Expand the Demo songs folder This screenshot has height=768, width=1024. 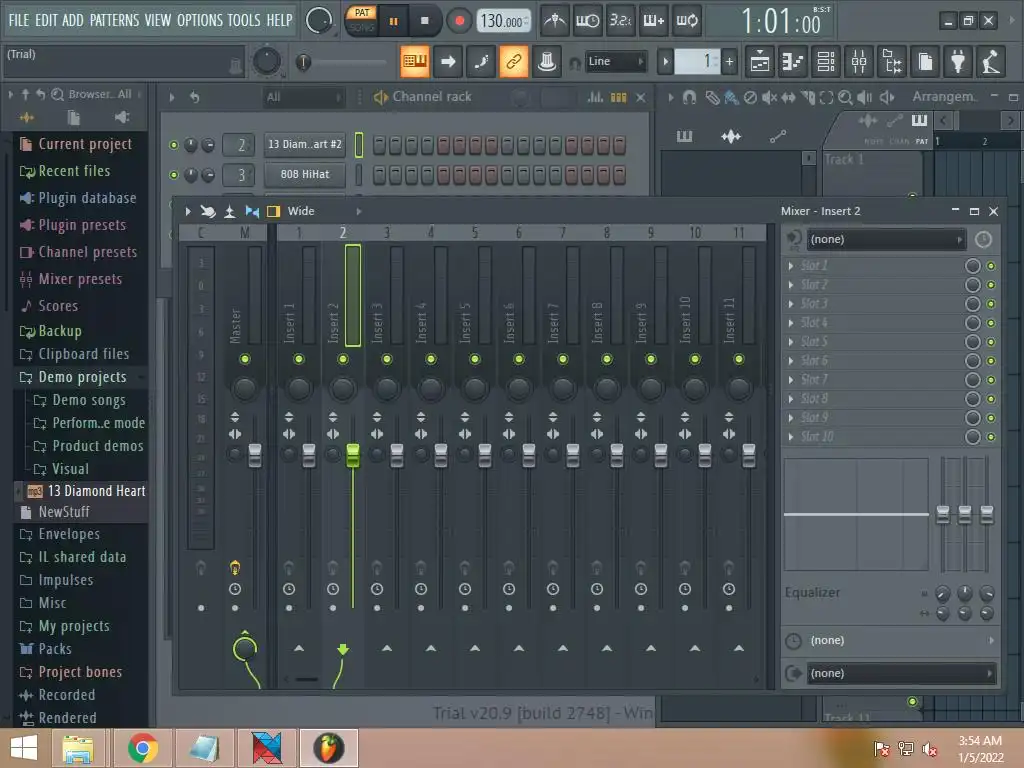pyautogui.click(x=89, y=400)
